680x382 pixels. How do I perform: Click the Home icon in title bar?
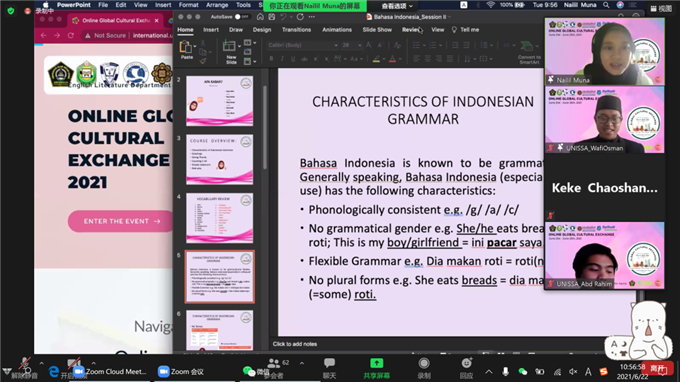(260, 17)
